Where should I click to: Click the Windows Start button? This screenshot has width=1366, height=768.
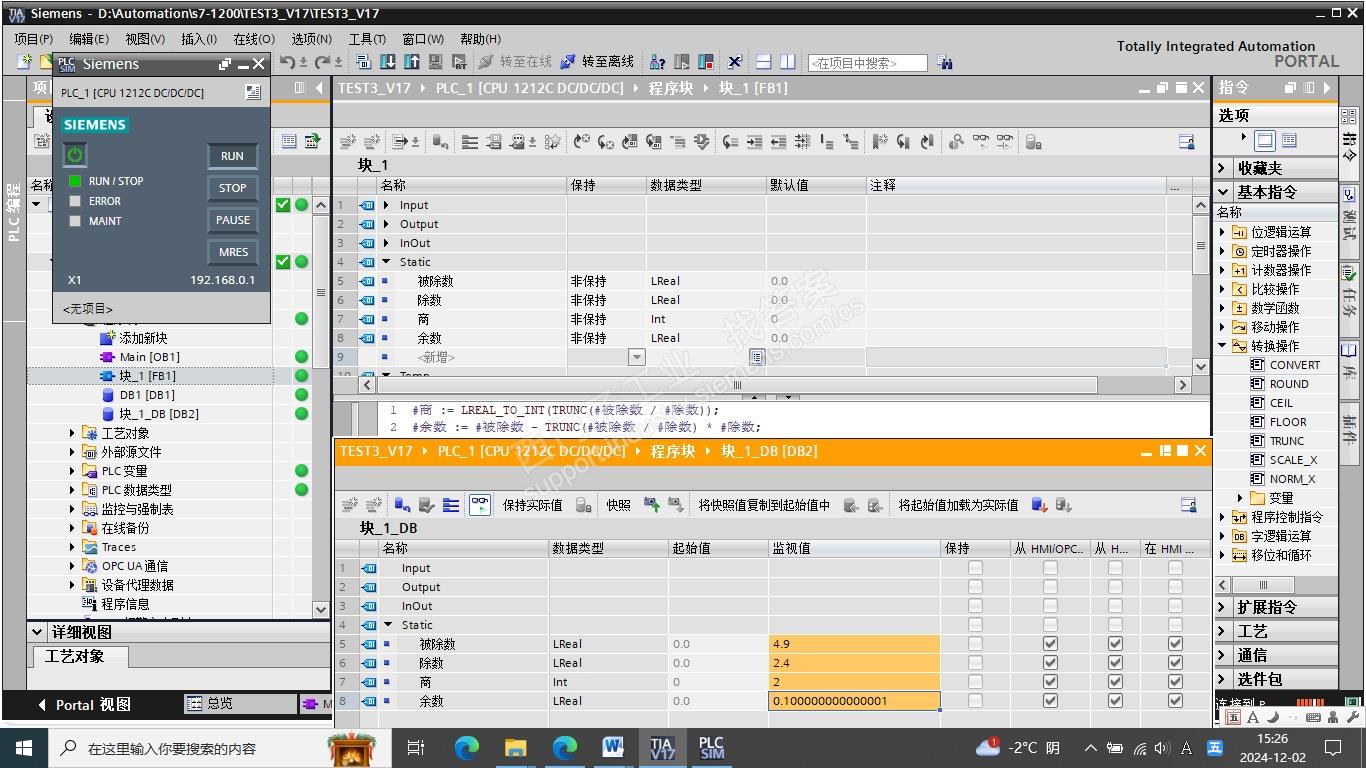[24, 748]
